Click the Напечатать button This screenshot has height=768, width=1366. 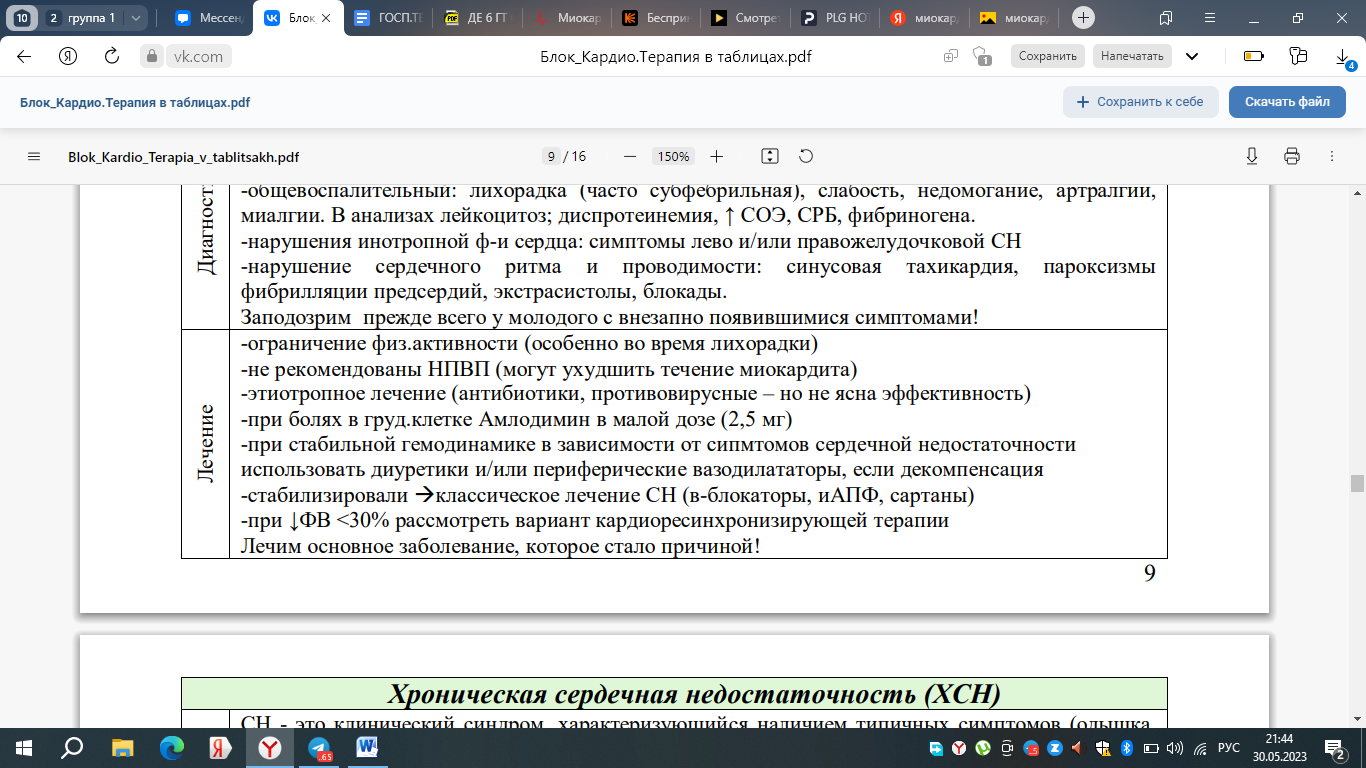(1132, 56)
